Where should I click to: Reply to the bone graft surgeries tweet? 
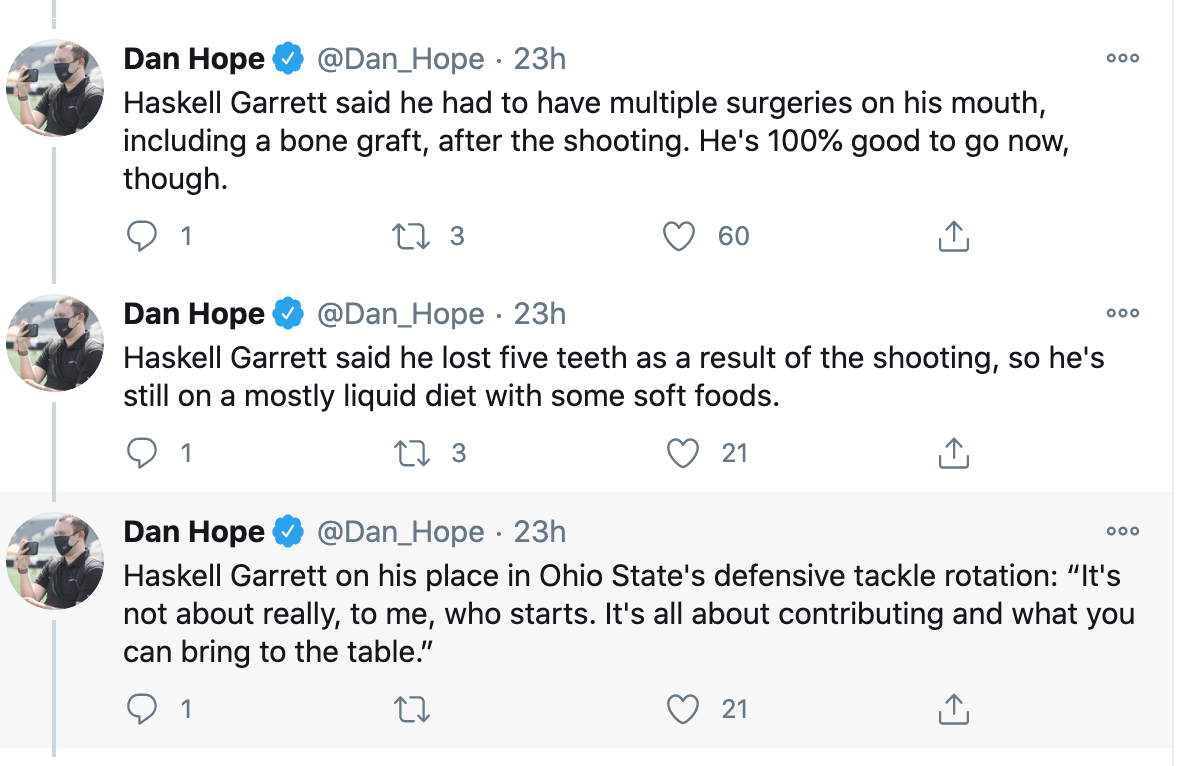(x=144, y=236)
